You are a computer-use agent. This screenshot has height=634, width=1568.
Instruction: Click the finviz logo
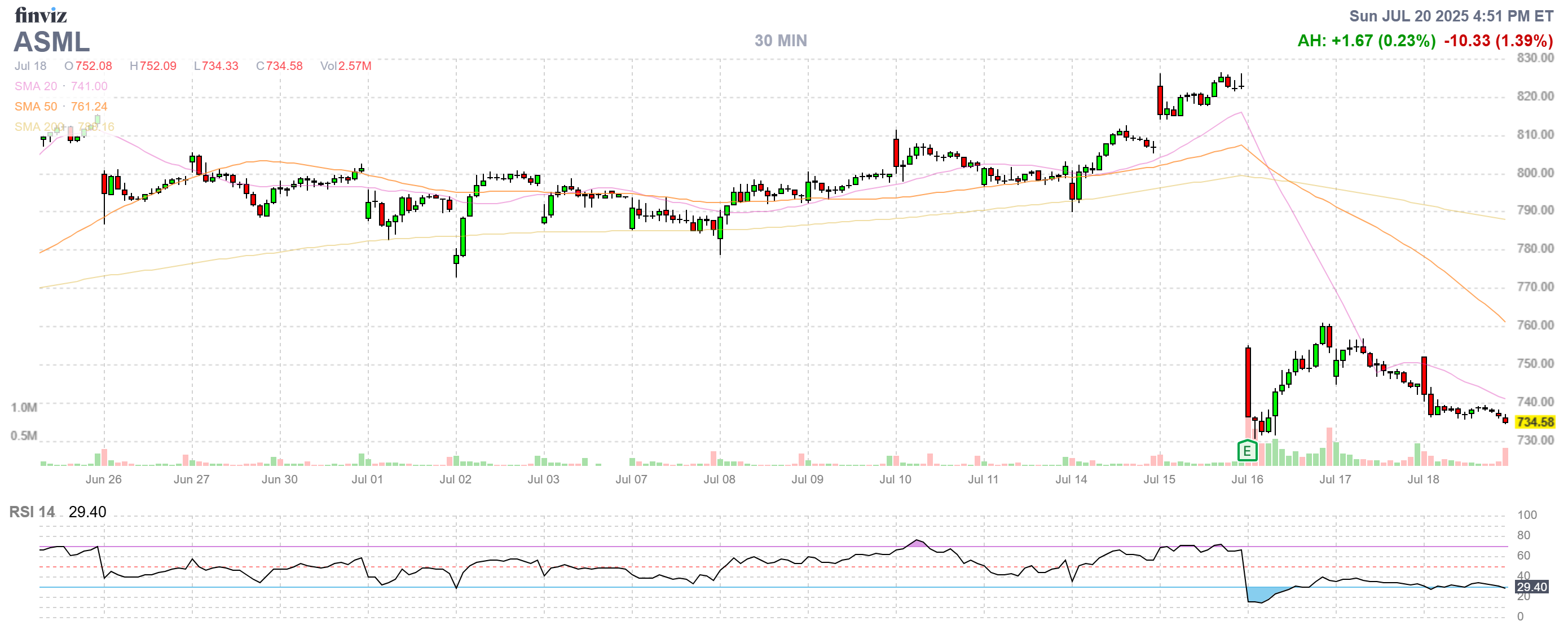pos(40,15)
